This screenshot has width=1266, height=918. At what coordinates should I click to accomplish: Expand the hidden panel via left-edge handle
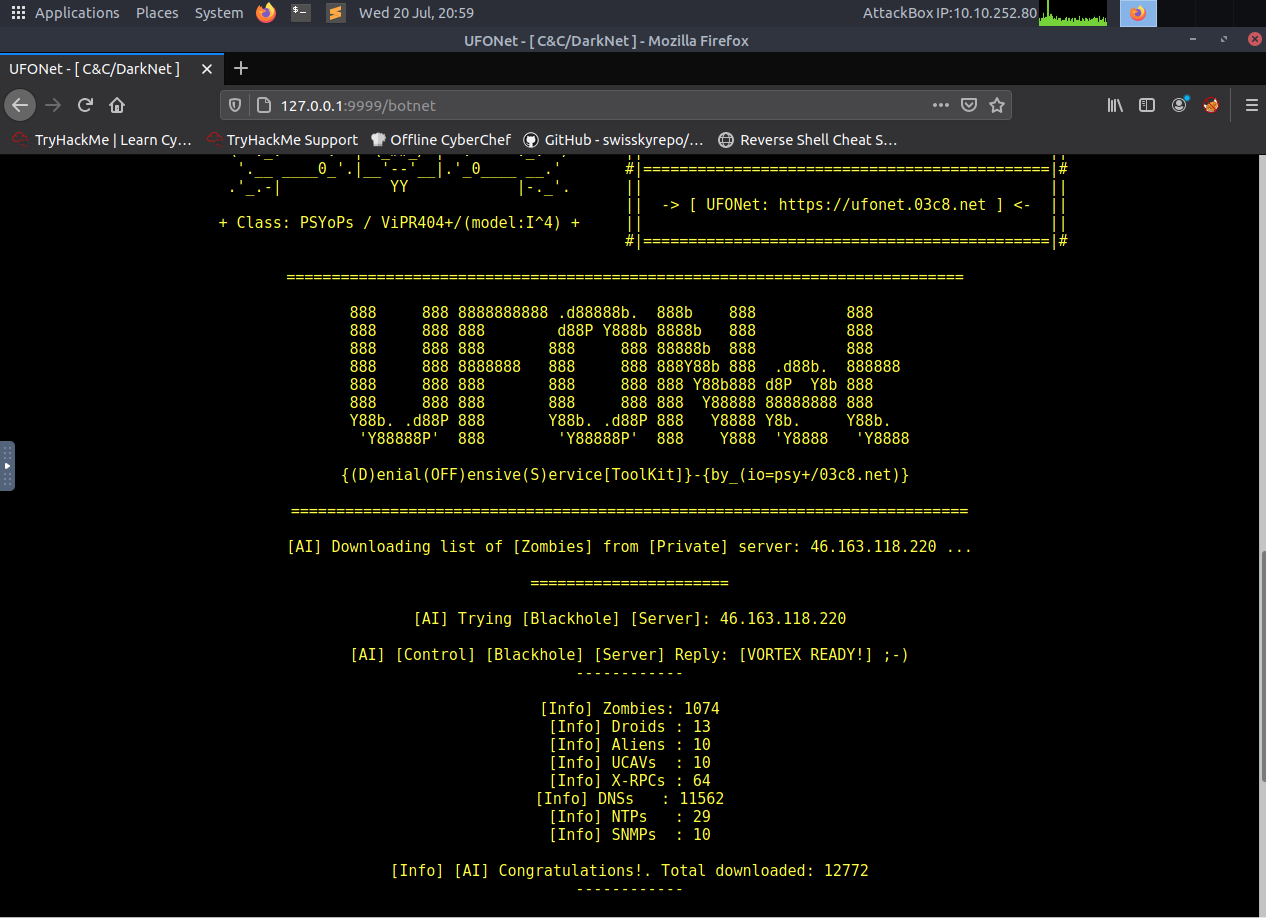click(x=8, y=465)
